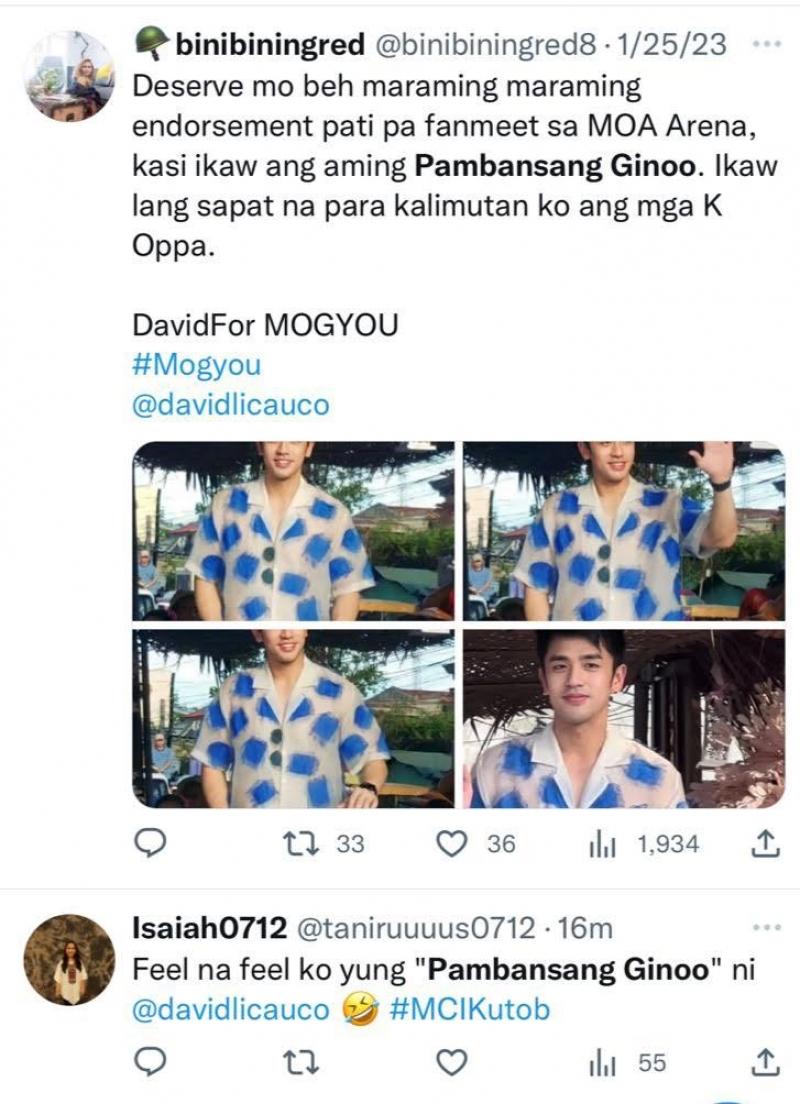Open the top-right photo with waving hand
Image resolution: width=800 pixels, height=1104 pixels.
[624, 531]
